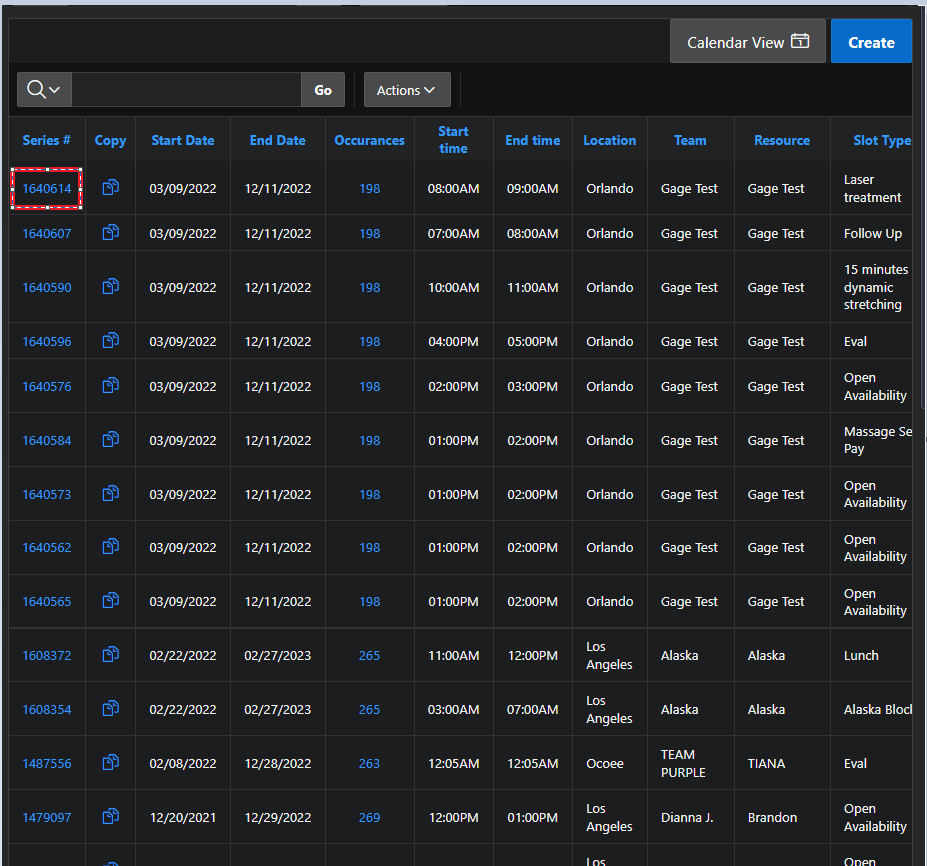Open the Occurances column header menu
927x866 pixels.
(369, 141)
